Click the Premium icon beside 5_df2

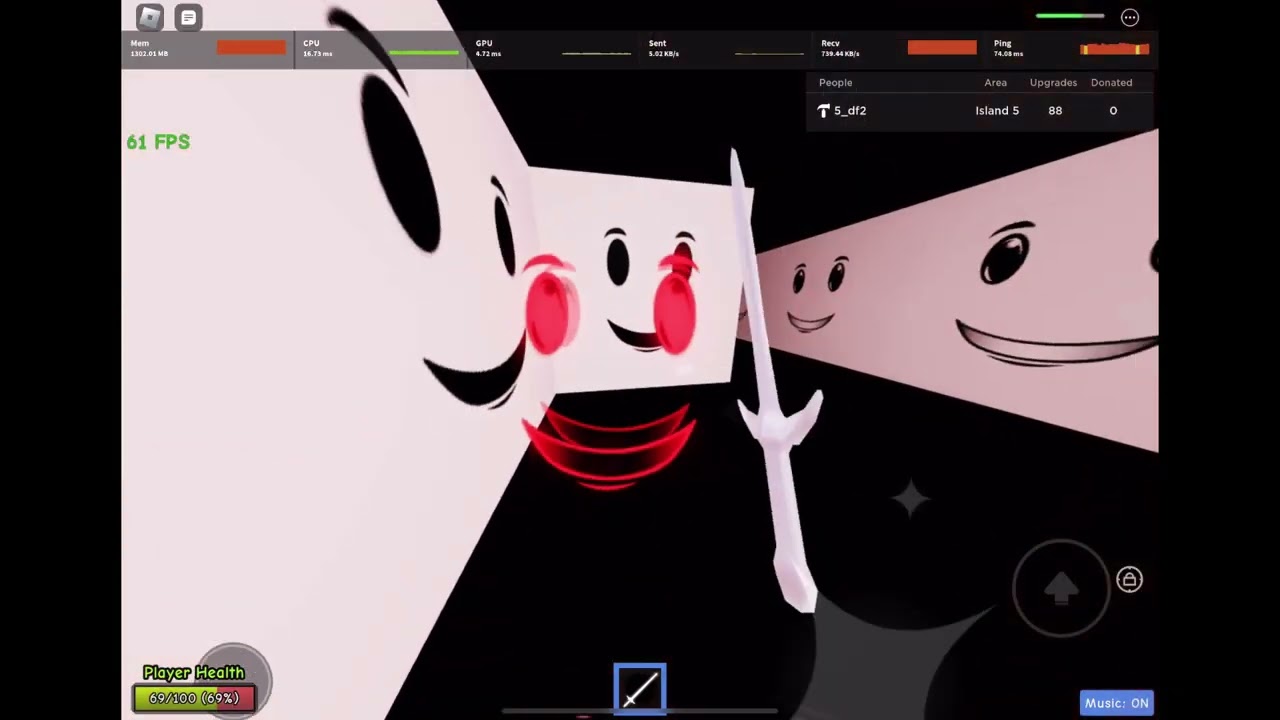pyautogui.click(x=824, y=110)
